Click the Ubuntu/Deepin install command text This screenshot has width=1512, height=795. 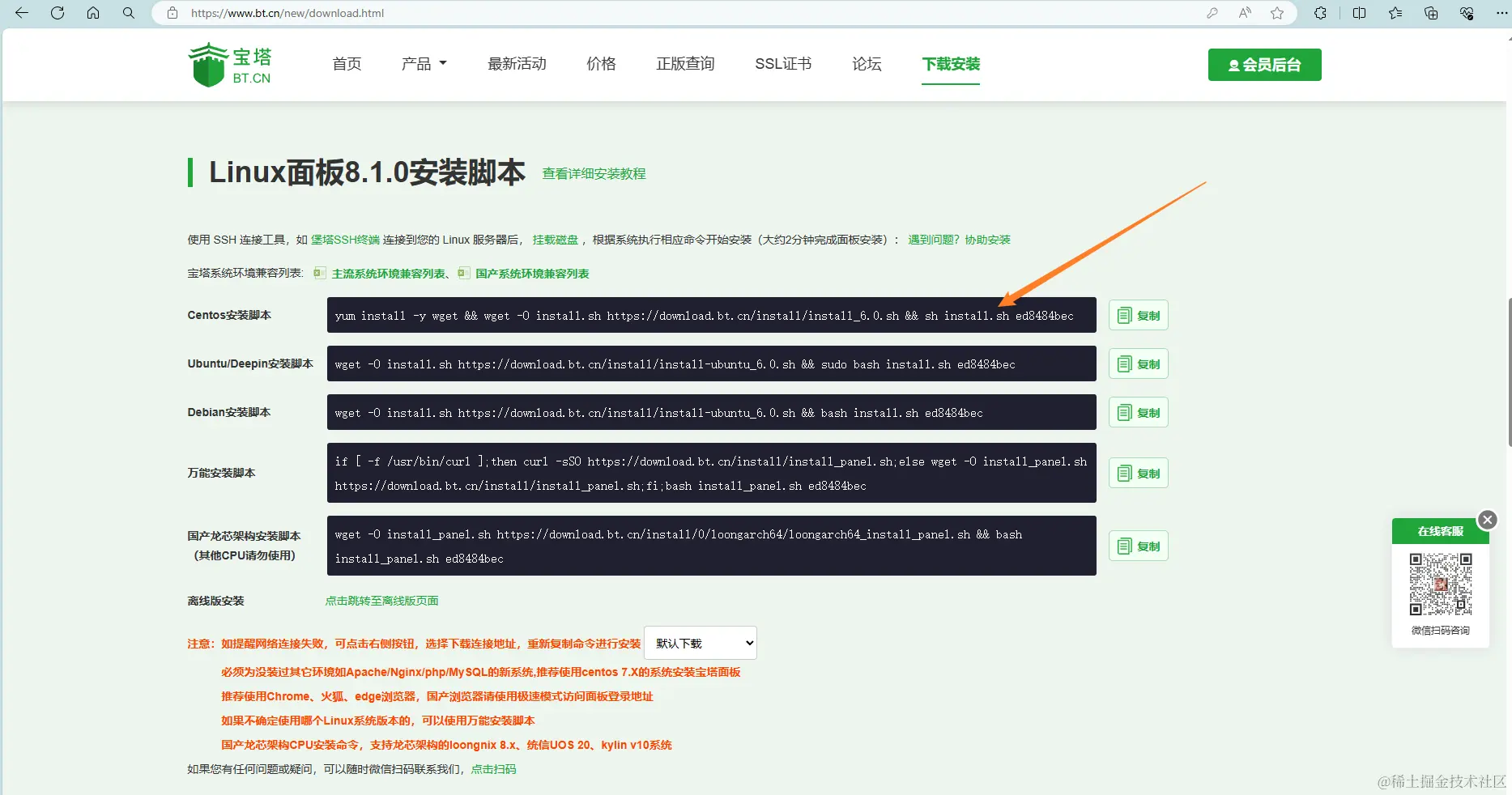coord(675,364)
